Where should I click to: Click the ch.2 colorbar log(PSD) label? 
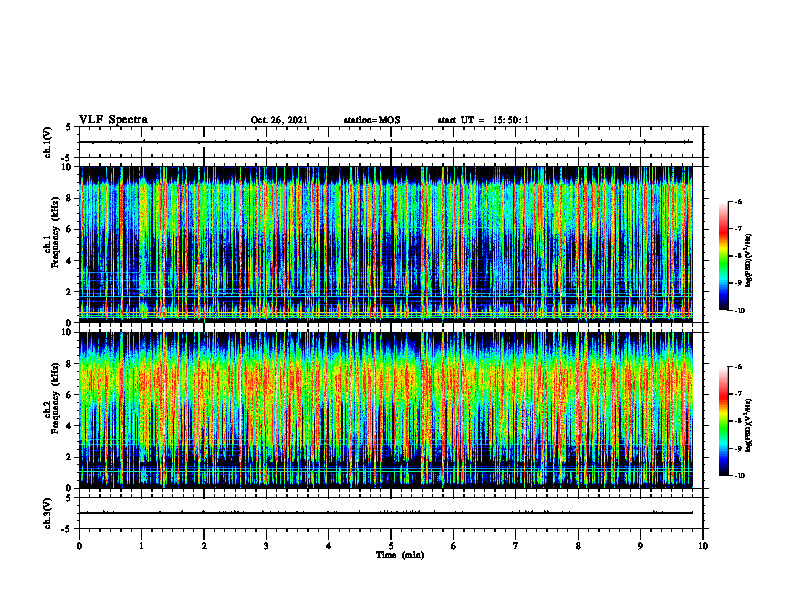point(749,426)
